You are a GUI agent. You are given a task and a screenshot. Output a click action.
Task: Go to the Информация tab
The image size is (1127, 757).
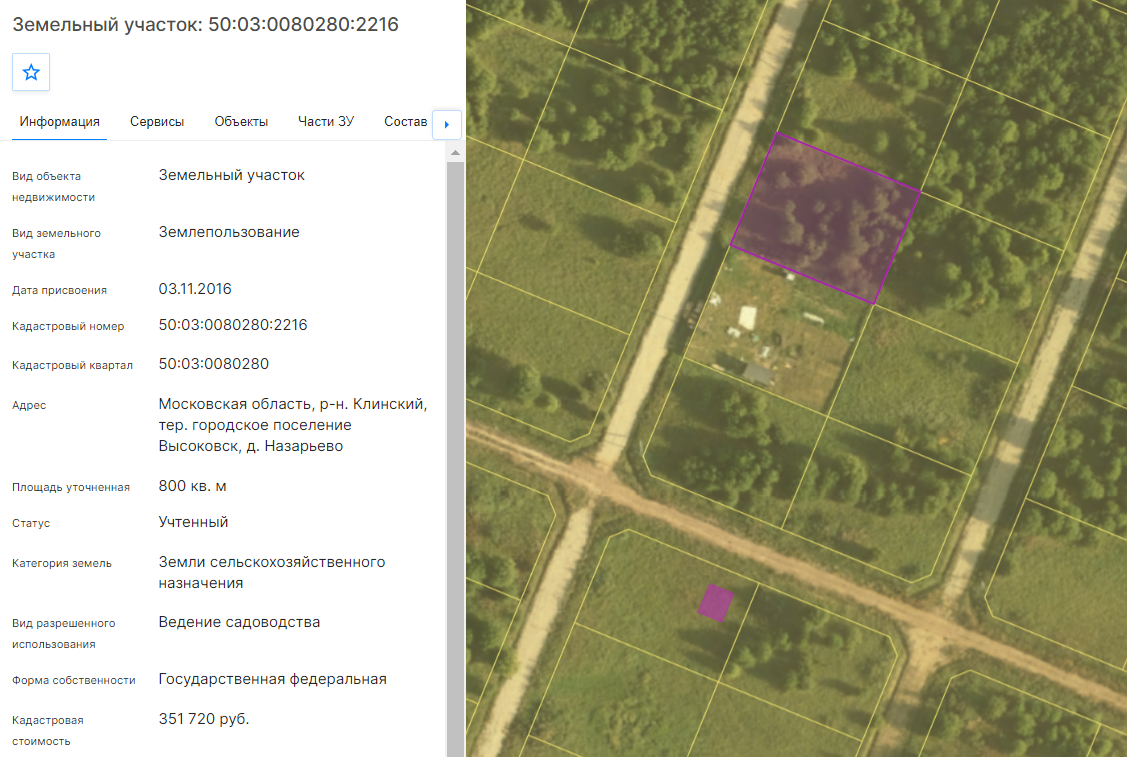click(x=60, y=121)
